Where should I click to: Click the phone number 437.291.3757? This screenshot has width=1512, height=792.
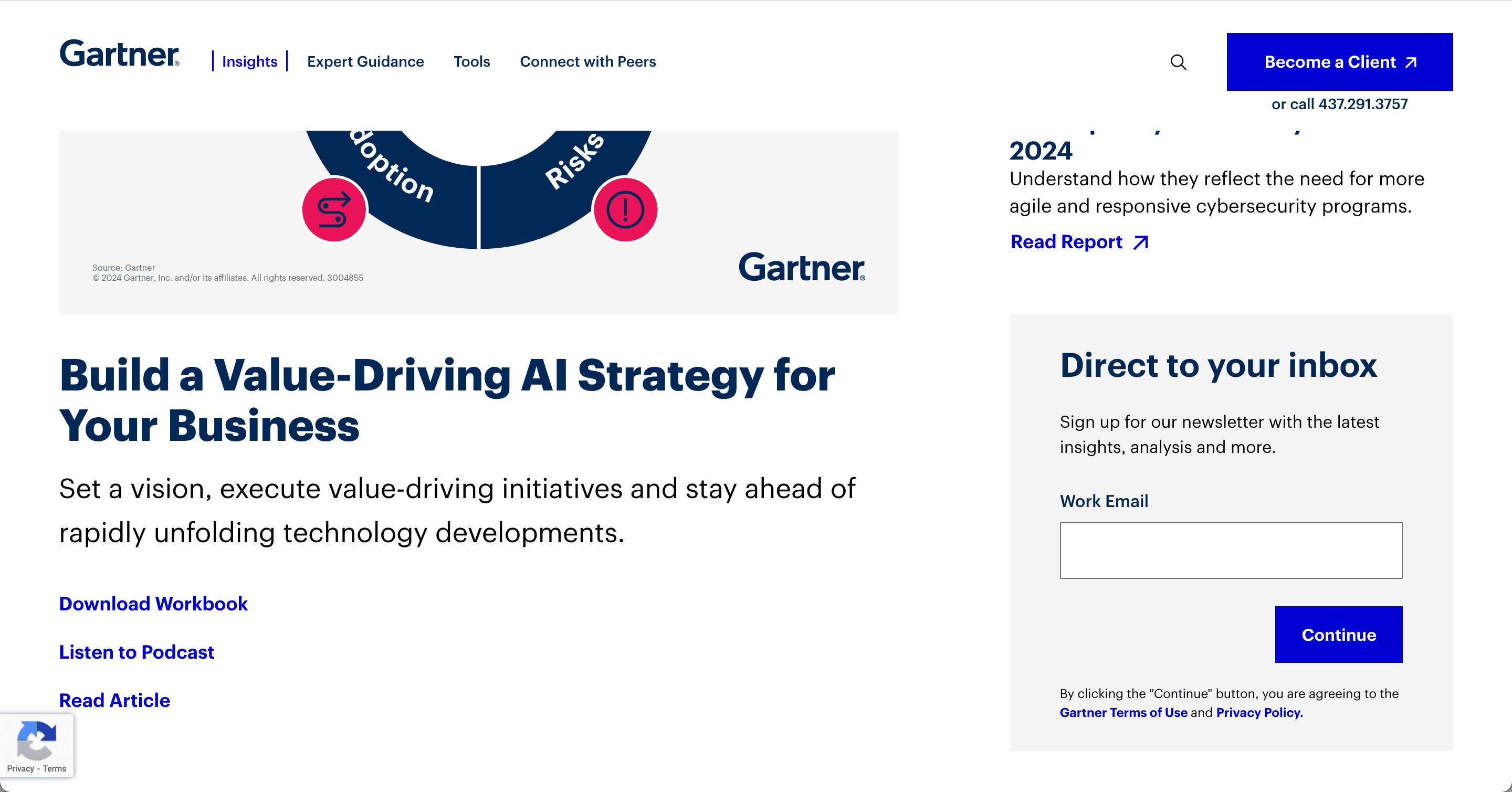pyautogui.click(x=1363, y=104)
